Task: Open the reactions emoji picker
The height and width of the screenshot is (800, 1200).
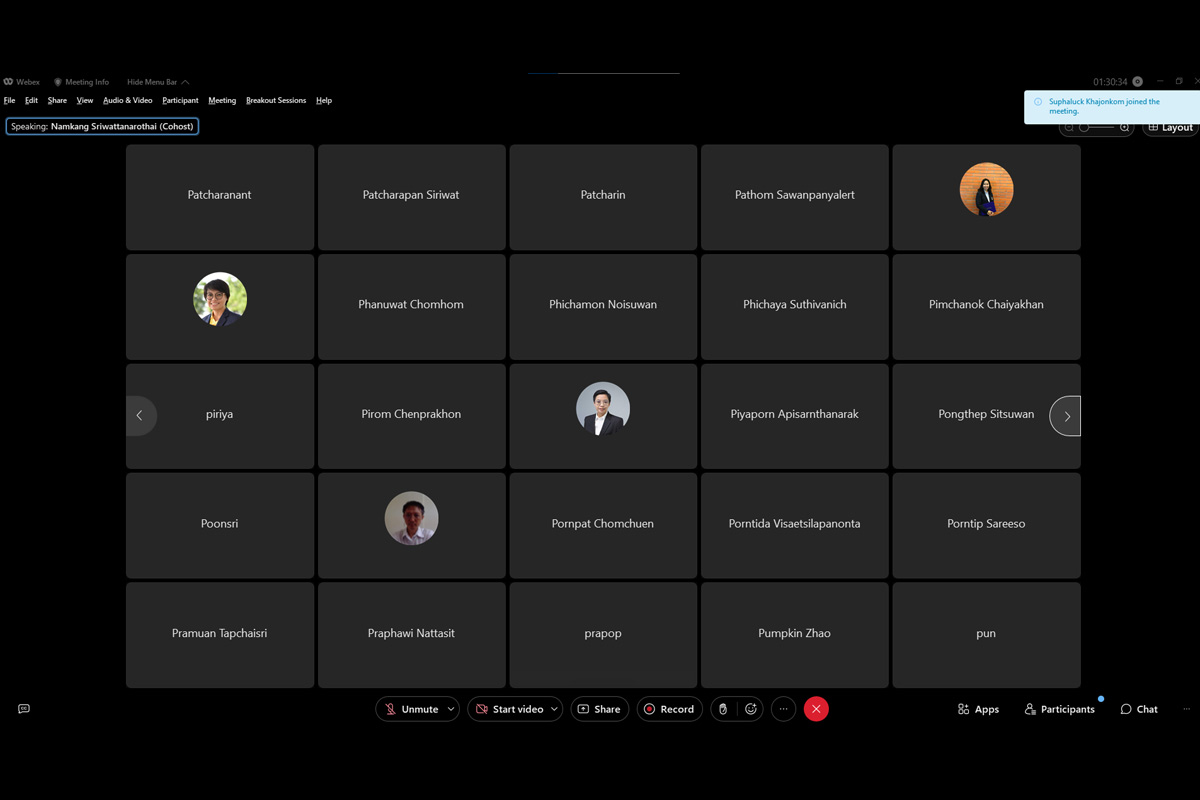Action: (x=751, y=709)
